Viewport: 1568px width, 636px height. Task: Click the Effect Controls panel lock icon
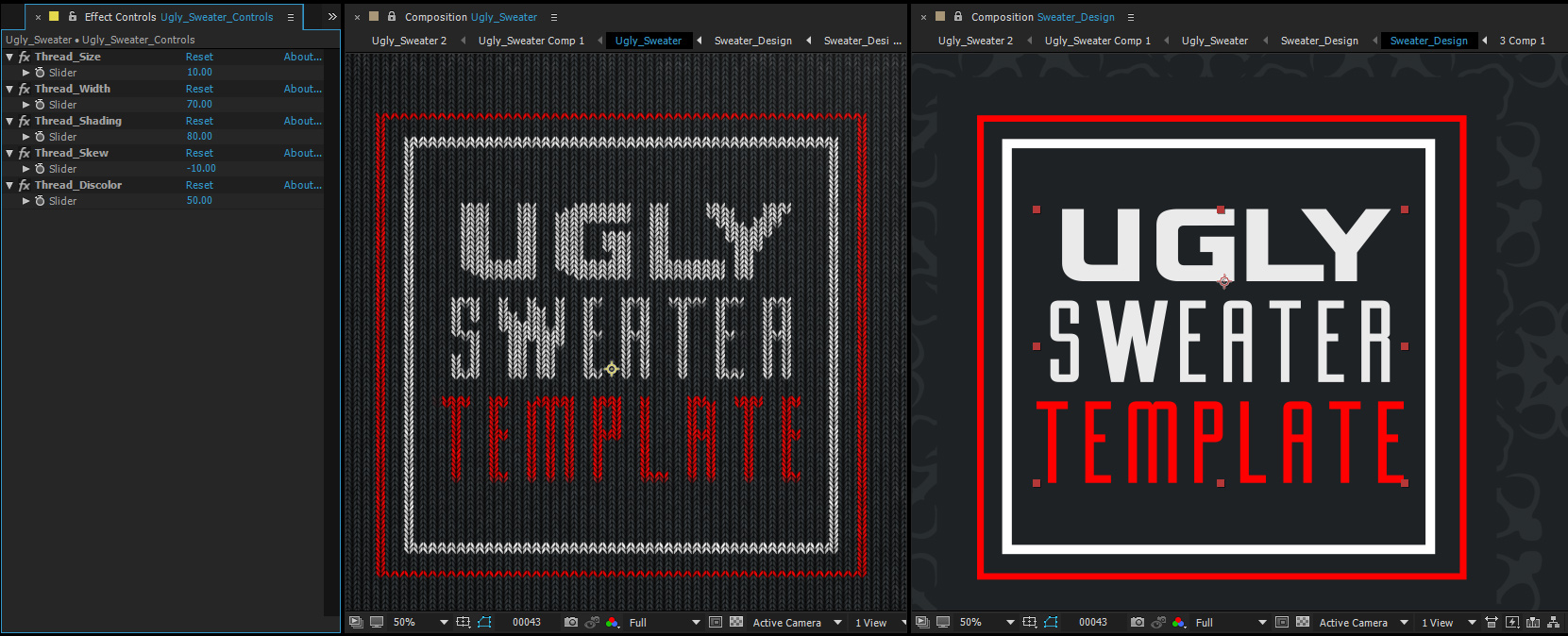(x=73, y=17)
